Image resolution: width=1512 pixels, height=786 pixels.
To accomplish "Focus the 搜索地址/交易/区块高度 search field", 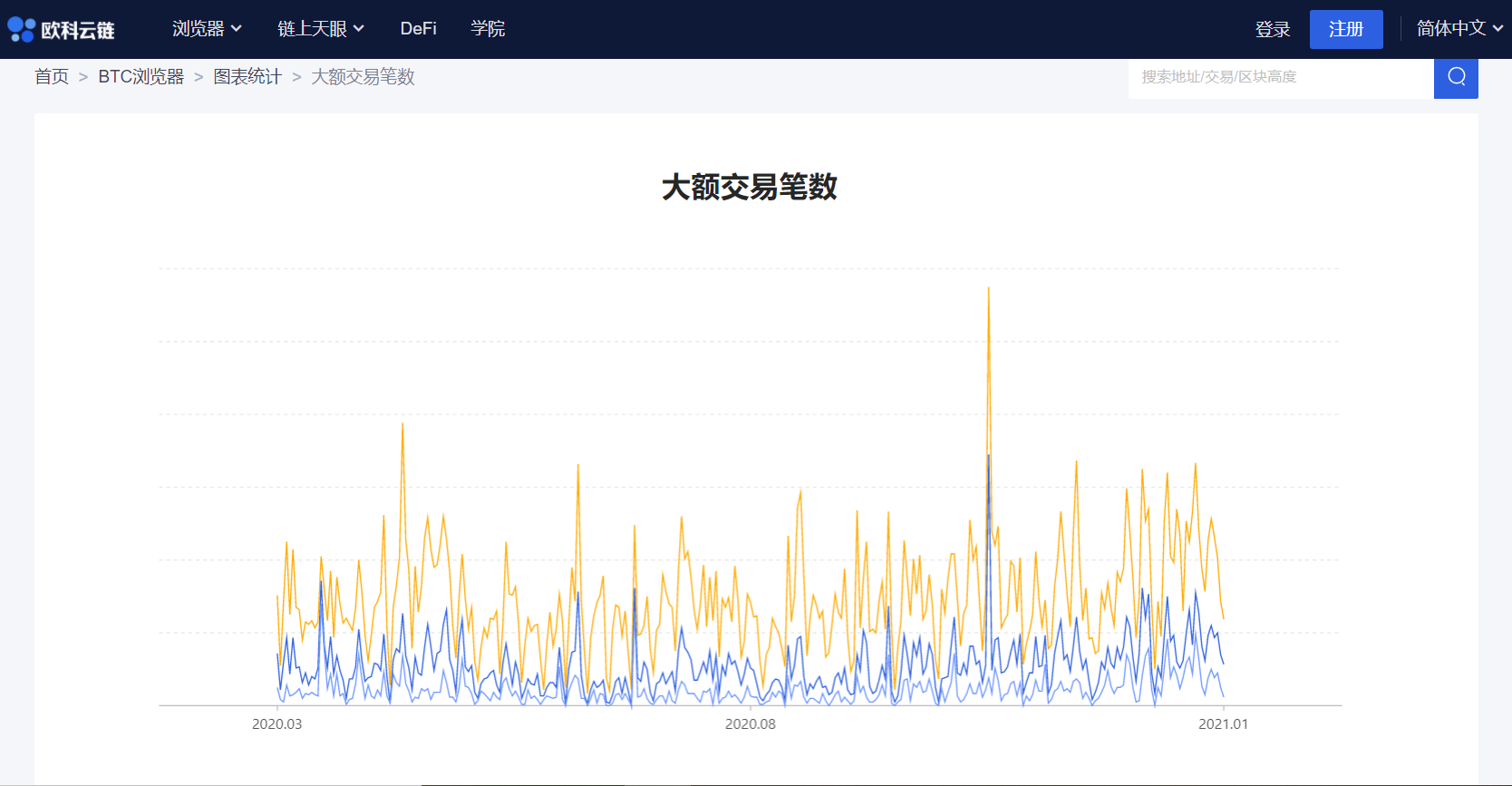I will (x=1278, y=77).
